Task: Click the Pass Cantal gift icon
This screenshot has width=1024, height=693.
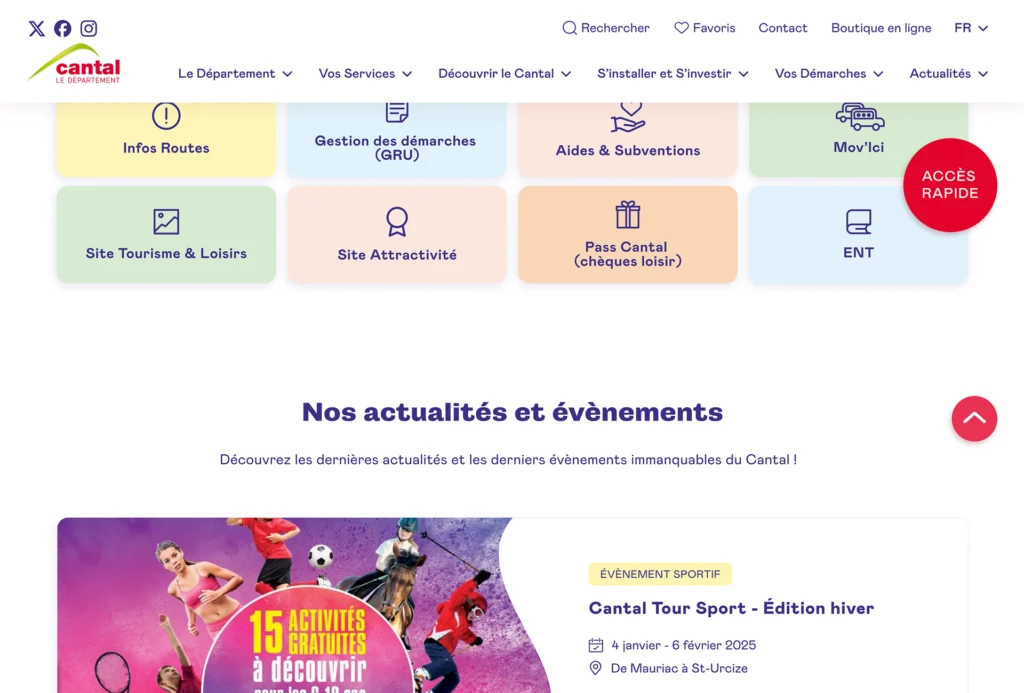Action: [x=628, y=215]
